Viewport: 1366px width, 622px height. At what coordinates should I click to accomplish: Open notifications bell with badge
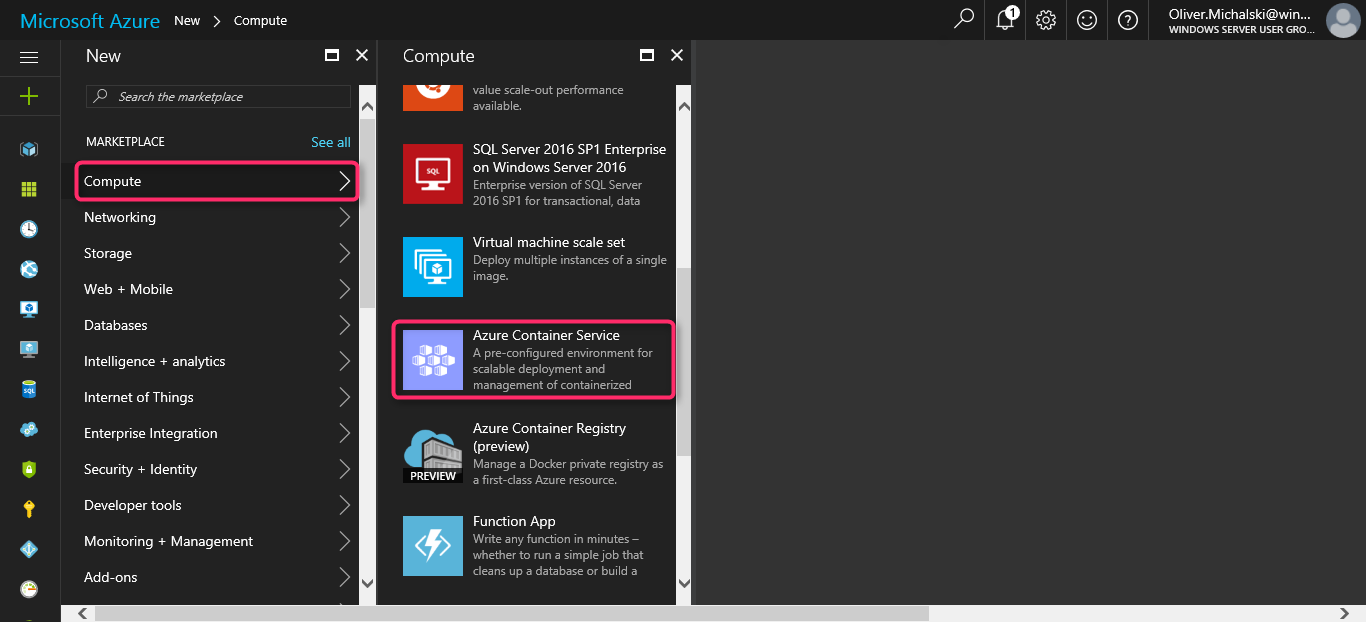(x=1006, y=19)
